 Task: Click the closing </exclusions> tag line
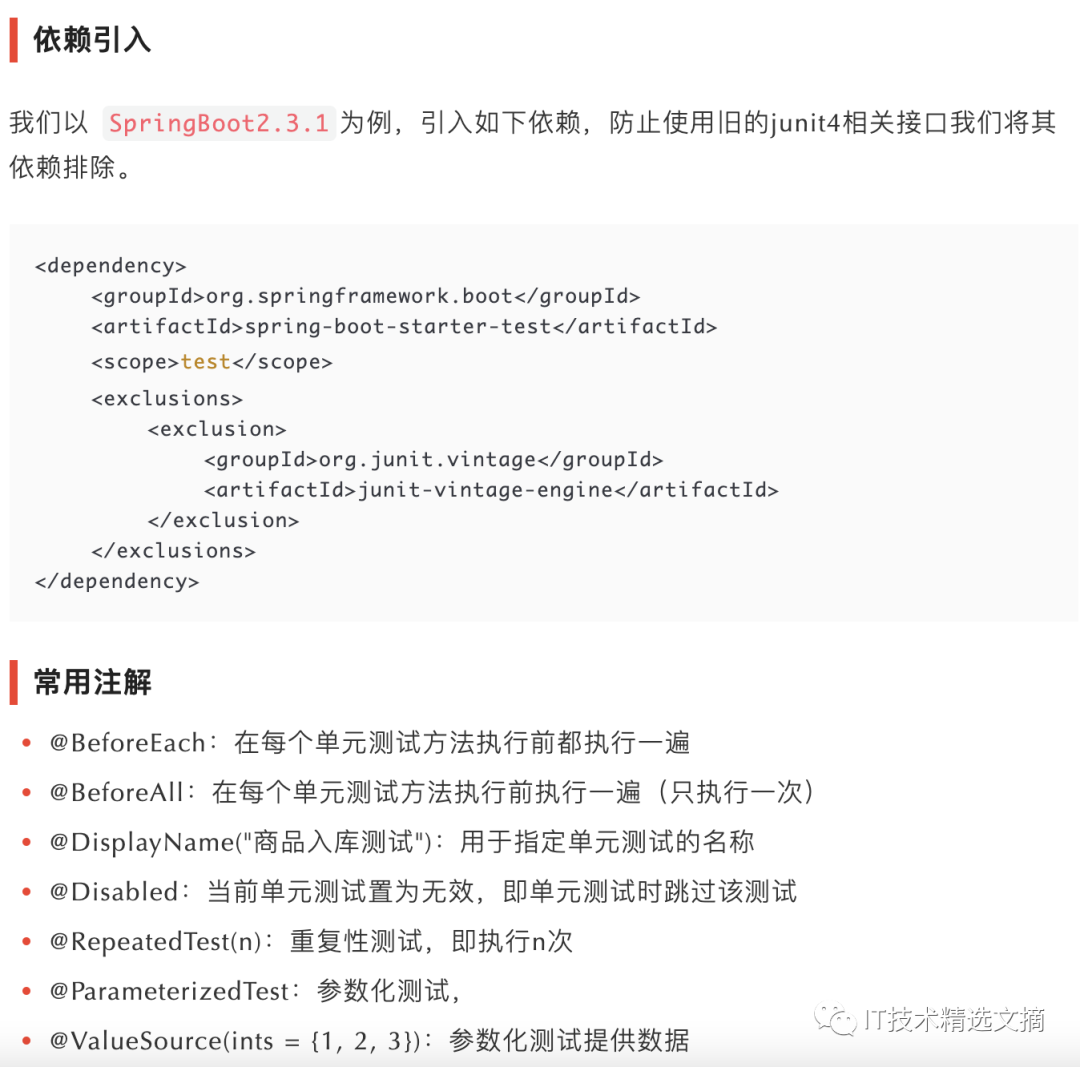tap(174, 551)
